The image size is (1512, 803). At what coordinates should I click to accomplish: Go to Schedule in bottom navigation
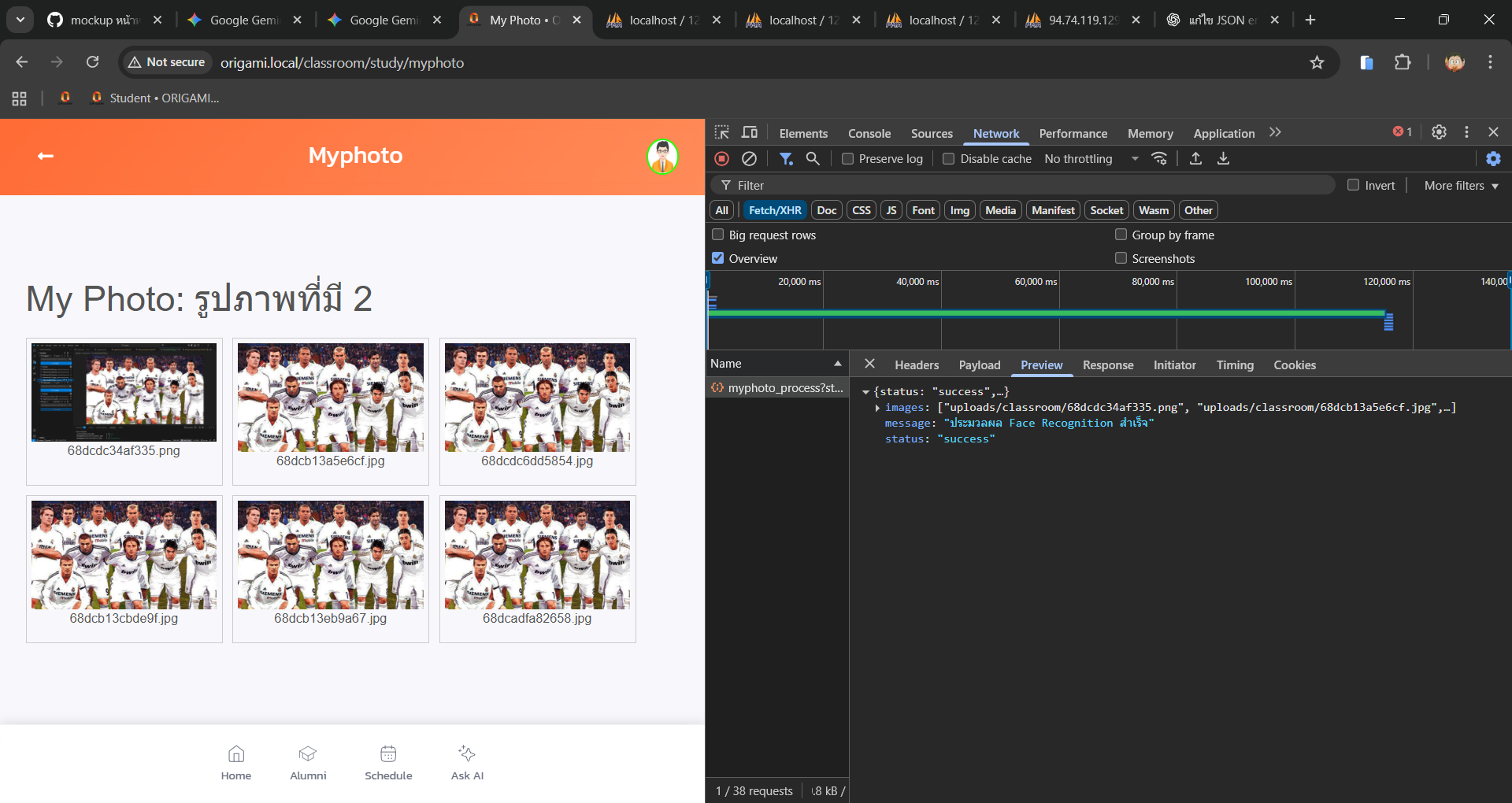(388, 762)
